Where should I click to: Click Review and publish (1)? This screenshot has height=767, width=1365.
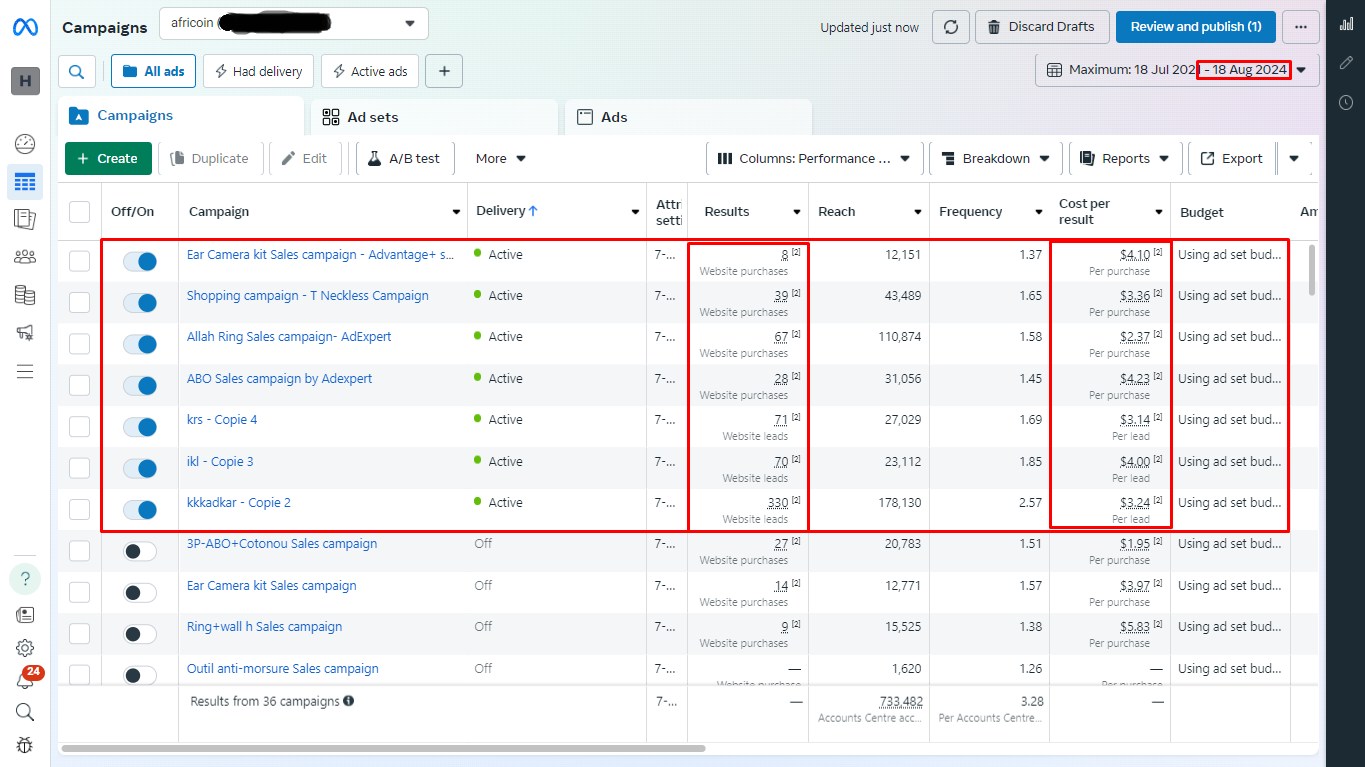coord(1196,27)
